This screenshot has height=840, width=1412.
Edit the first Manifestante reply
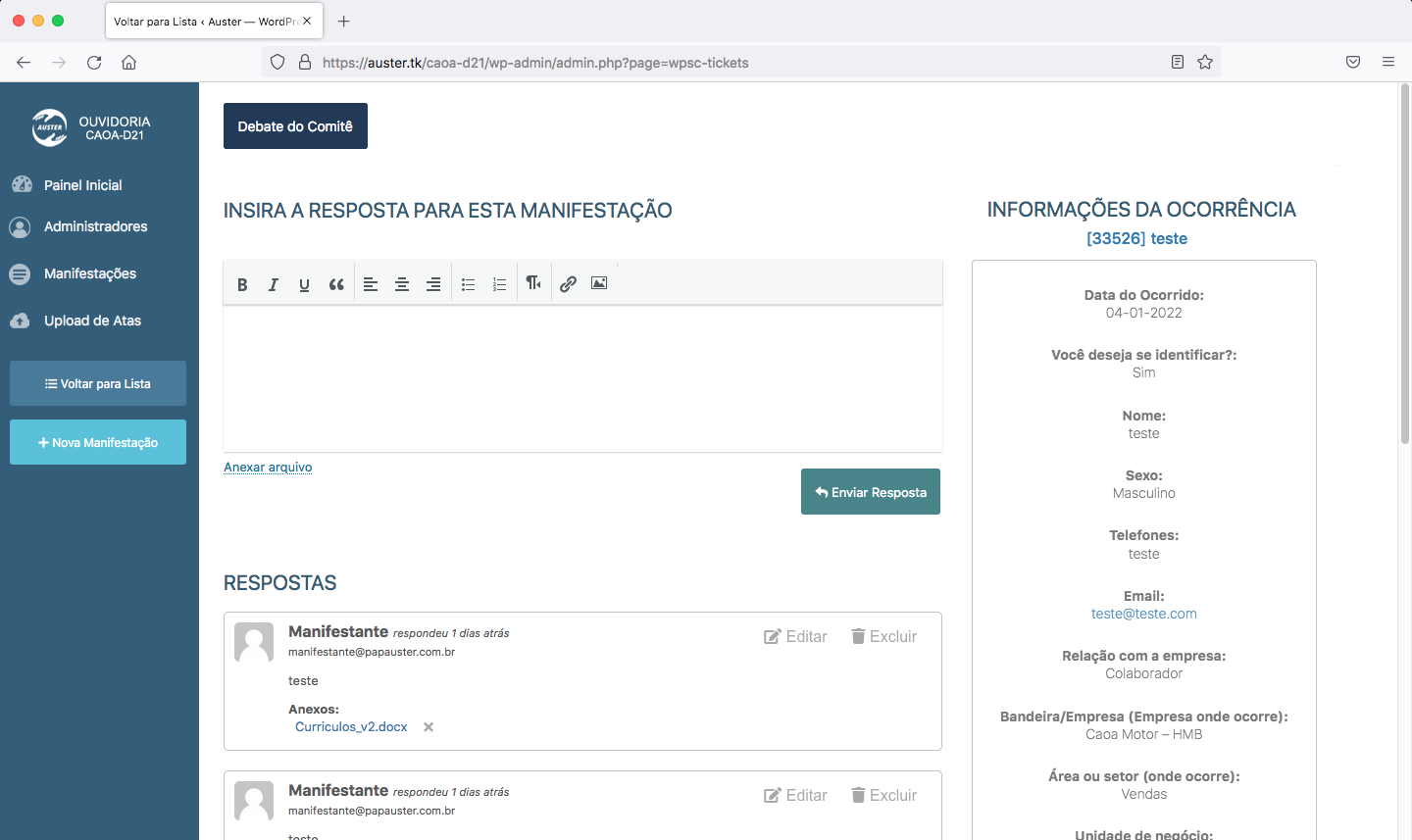point(795,636)
